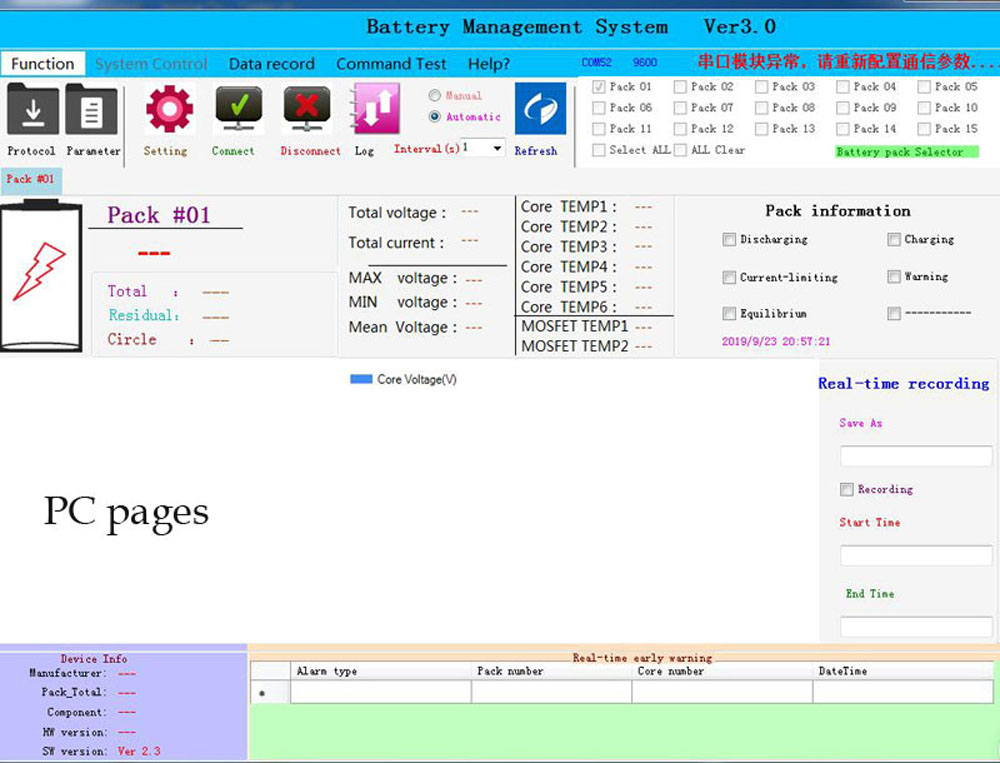Screen dimensions: 1000x763
Task: Switch to the Pack #01 tab
Action: click(x=31, y=180)
